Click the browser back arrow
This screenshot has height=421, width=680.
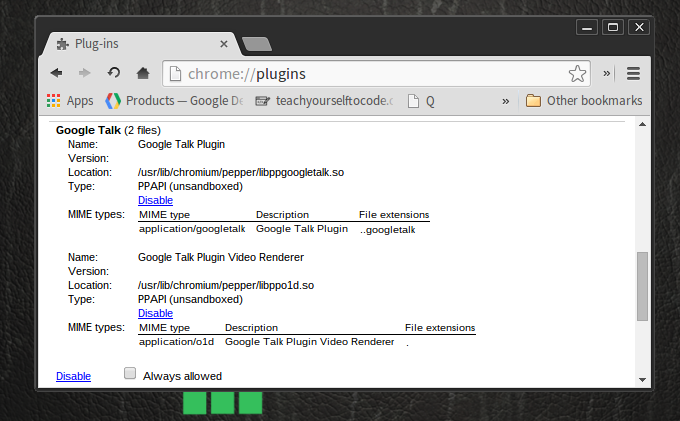[56, 73]
